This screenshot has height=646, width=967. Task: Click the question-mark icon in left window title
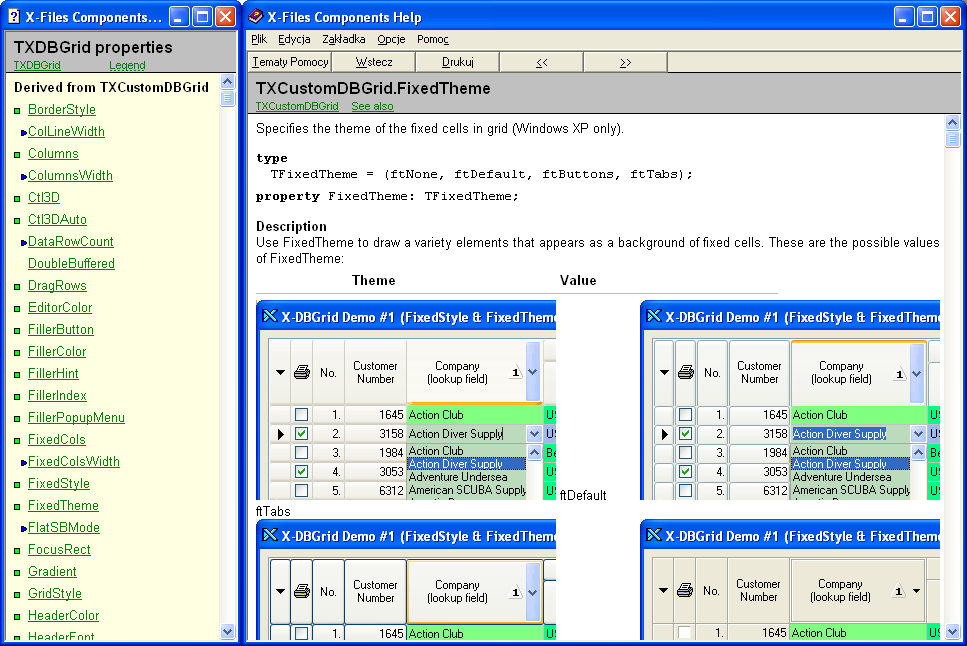click(14, 17)
